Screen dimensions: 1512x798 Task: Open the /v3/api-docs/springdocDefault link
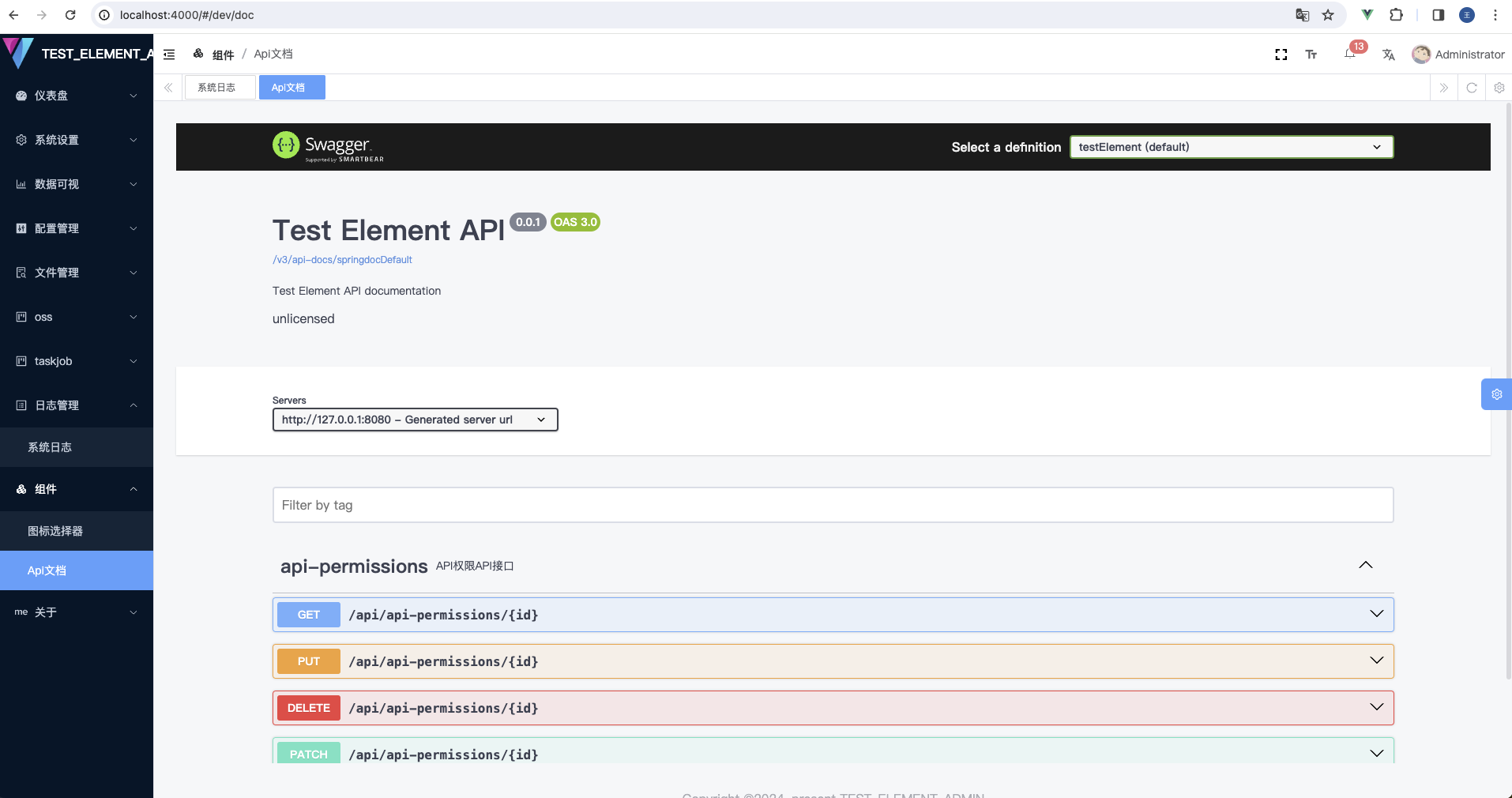pos(342,260)
